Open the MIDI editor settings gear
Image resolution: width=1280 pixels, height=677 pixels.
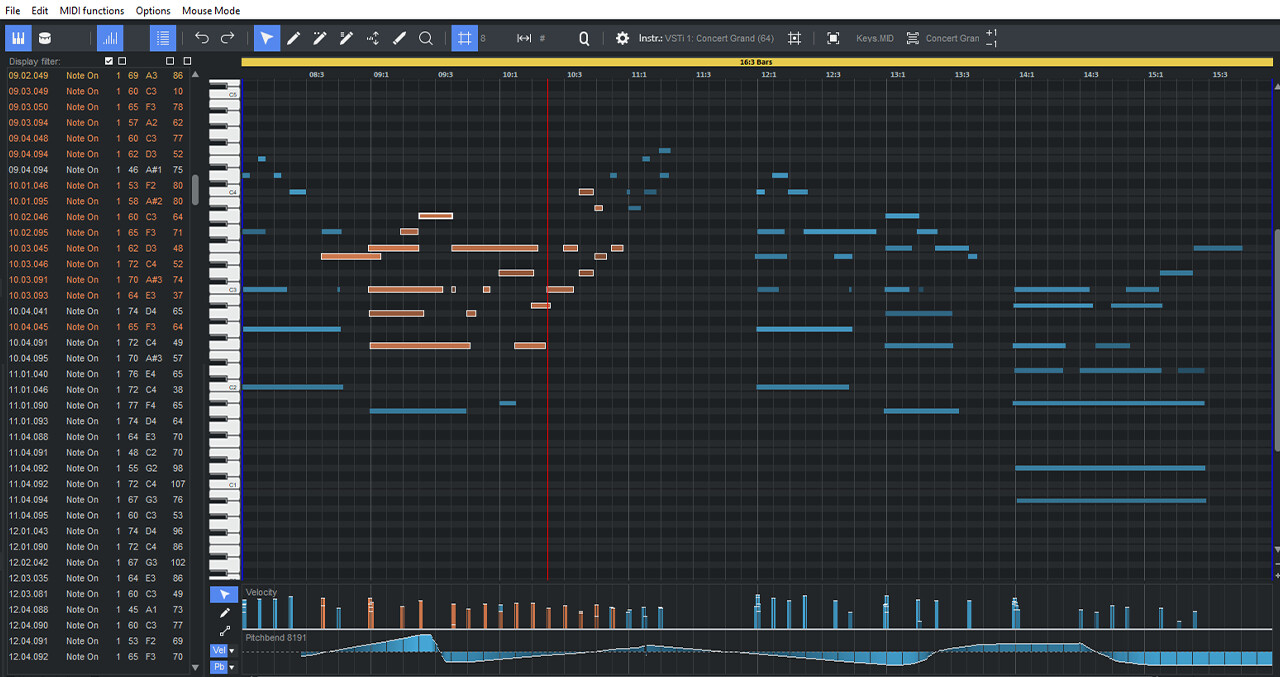click(622, 38)
